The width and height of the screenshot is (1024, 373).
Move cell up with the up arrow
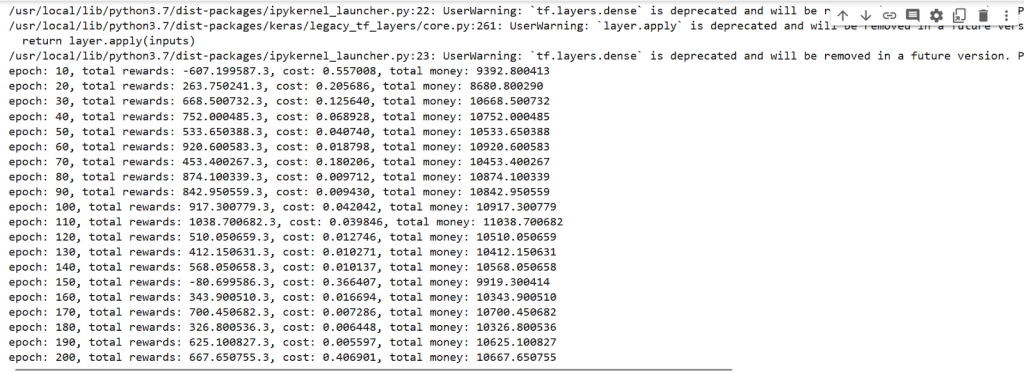[842, 16]
